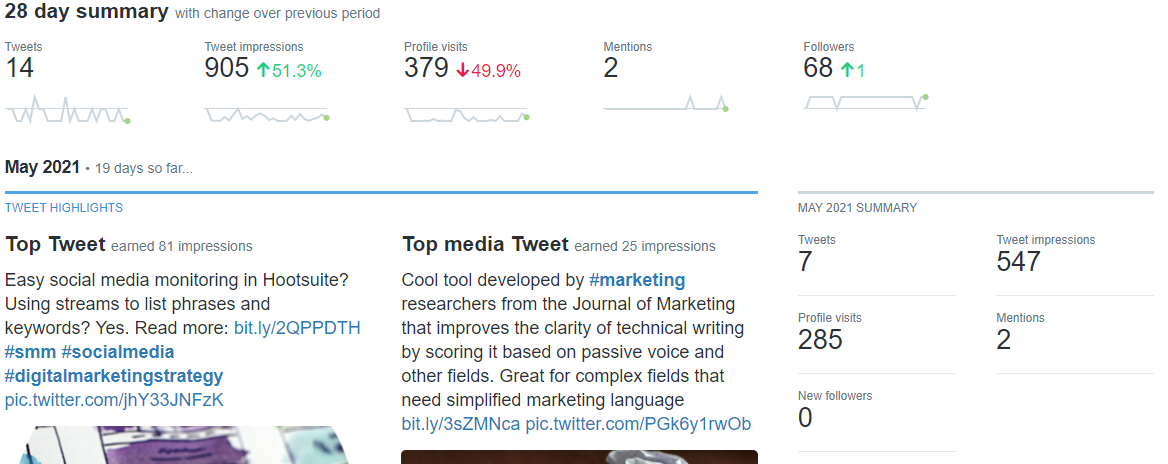Open pic.twitter.com/jhY33JNFzK media link
Image resolution: width=1168 pixels, height=464 pixels.
pyautogui.click(x=114, y=400)
